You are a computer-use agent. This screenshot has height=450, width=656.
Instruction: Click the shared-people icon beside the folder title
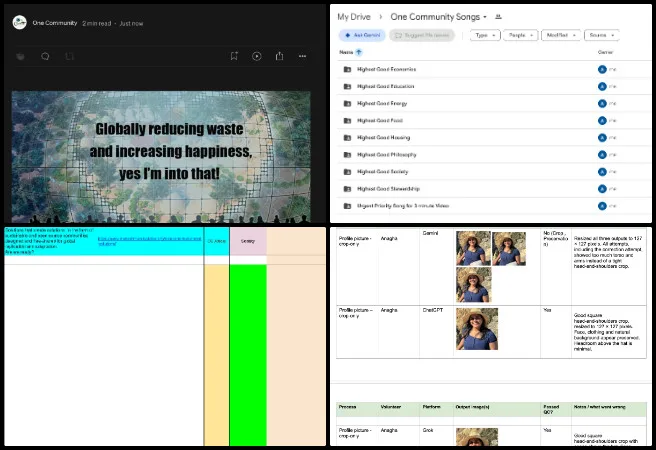[498, 17]
